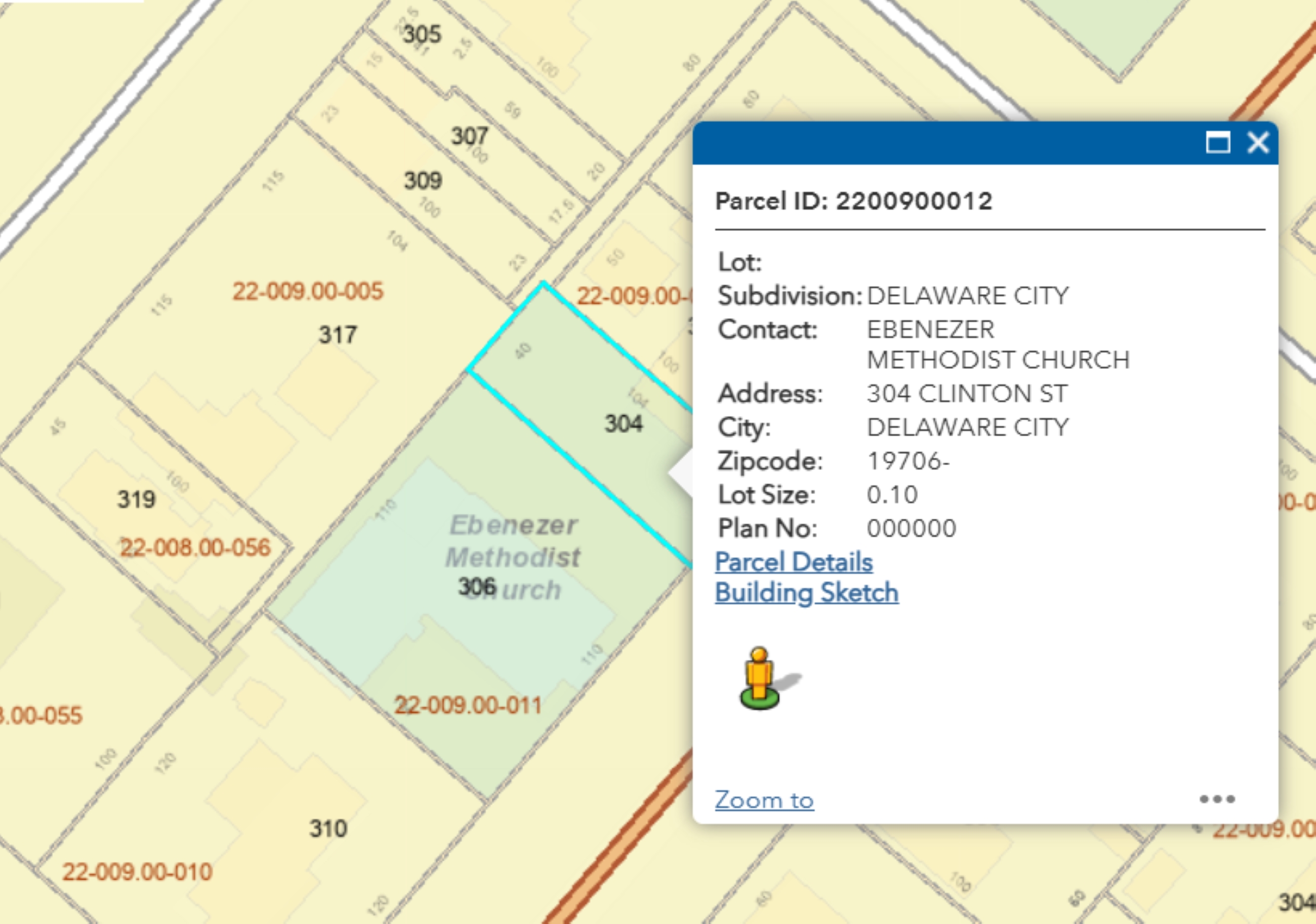Select parcel labeled 22-009.00-010
Viewport: 1316px width, 924px height.
[138, 872]
